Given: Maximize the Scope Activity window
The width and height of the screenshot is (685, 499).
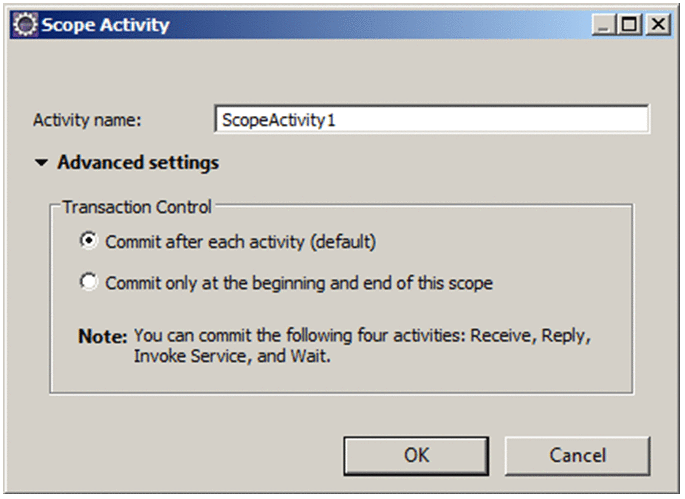Looking at the screenshot, I should (631, 26).
